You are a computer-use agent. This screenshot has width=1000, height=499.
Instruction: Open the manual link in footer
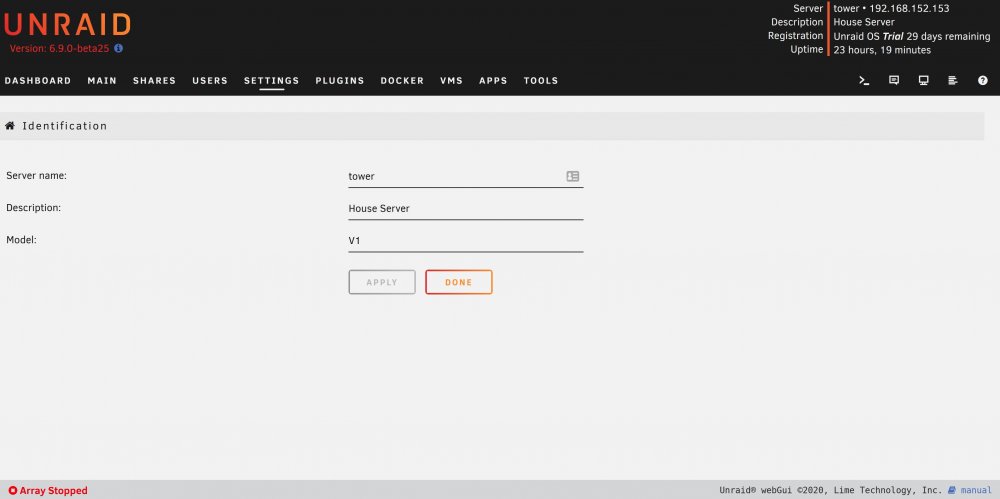[976, 490]
